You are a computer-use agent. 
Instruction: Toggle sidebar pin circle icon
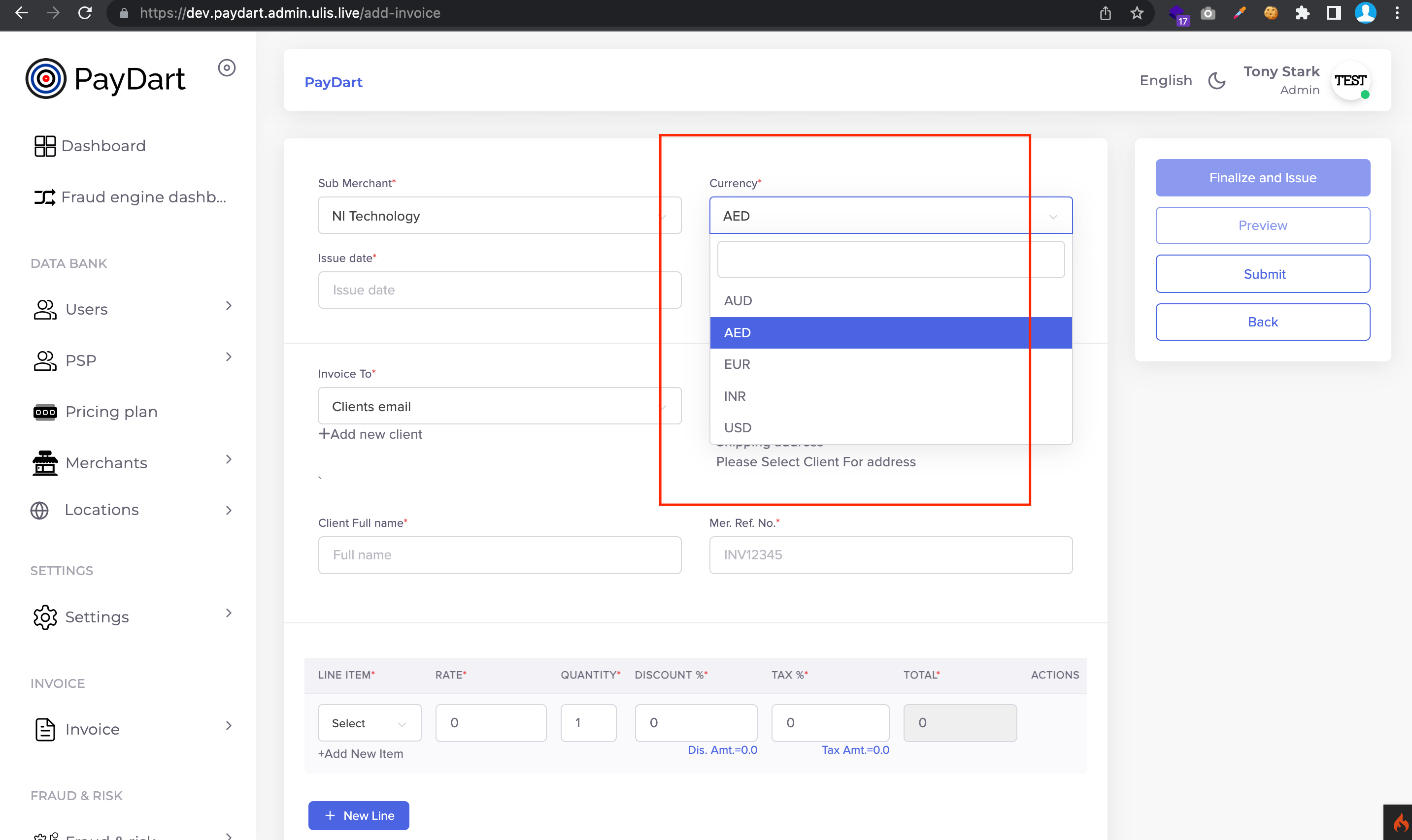tap(227, 68)
